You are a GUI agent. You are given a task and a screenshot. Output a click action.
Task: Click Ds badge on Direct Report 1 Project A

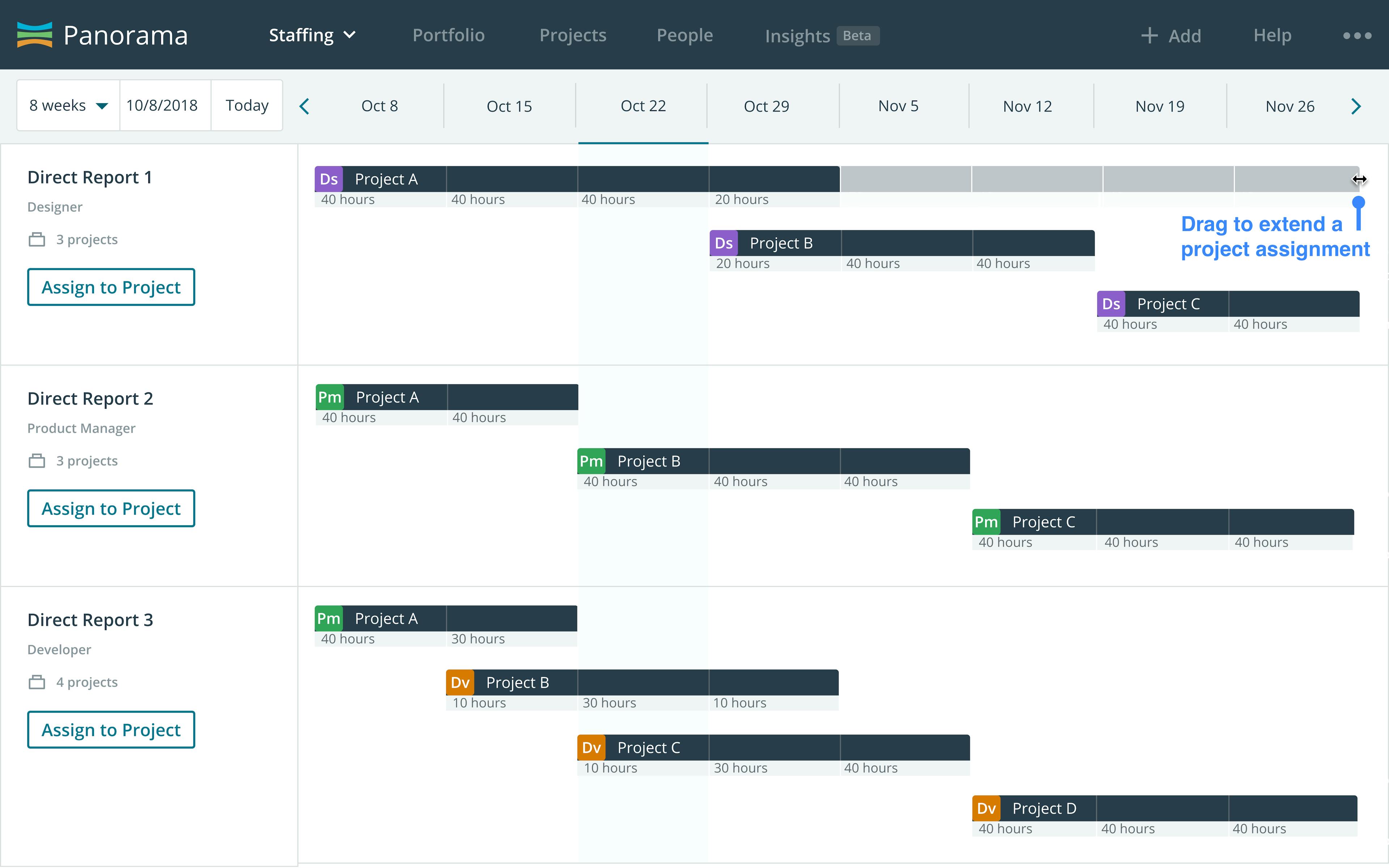tap(329, 179)
